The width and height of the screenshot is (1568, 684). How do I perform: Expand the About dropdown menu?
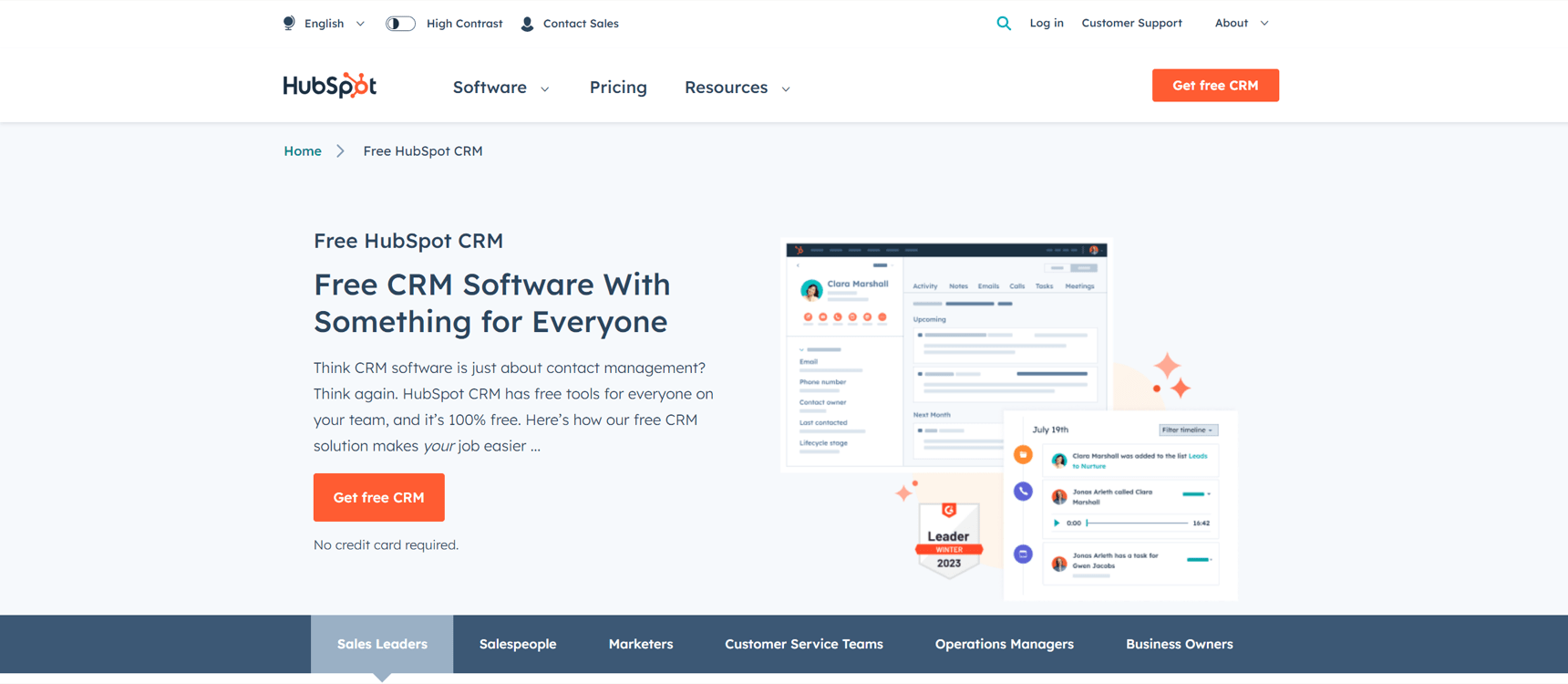(x=1242, y=23)
